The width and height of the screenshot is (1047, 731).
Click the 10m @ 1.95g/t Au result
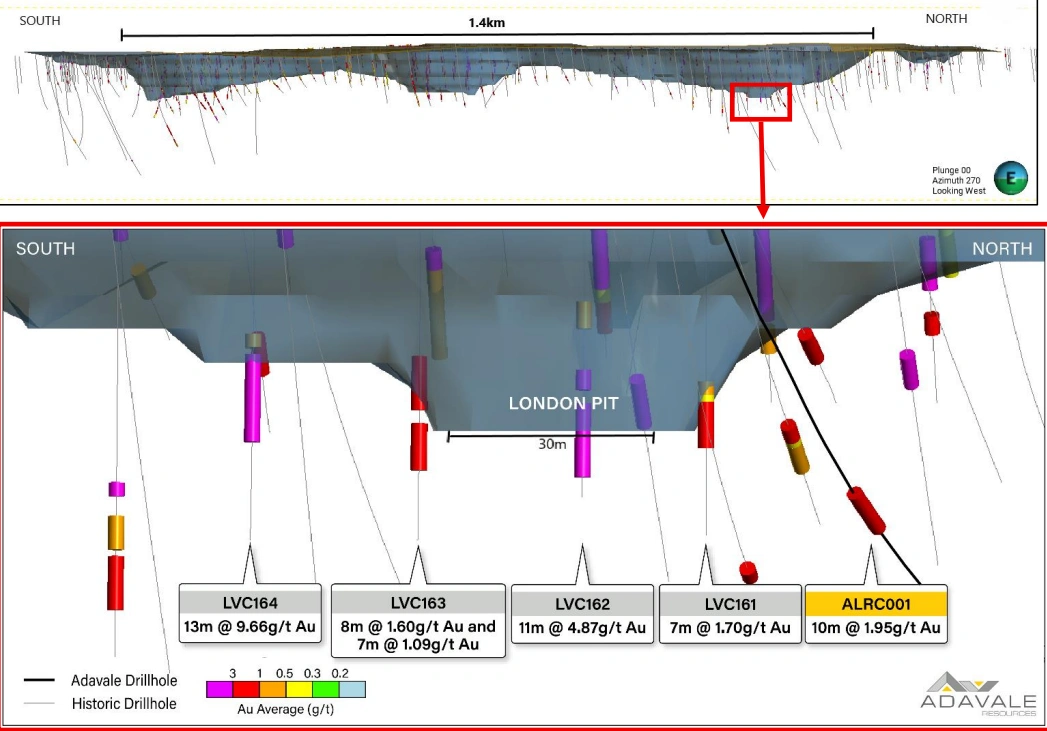(876, 628)
